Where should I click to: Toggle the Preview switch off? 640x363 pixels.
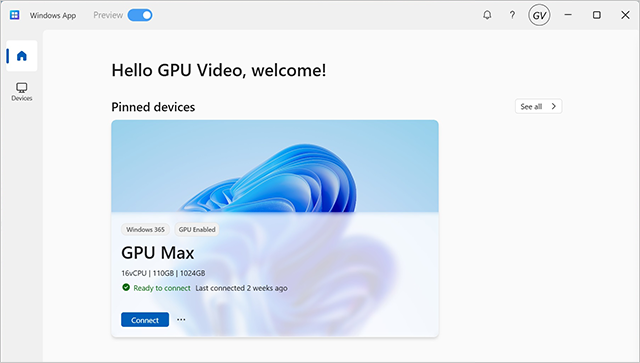tap(140, 15)
